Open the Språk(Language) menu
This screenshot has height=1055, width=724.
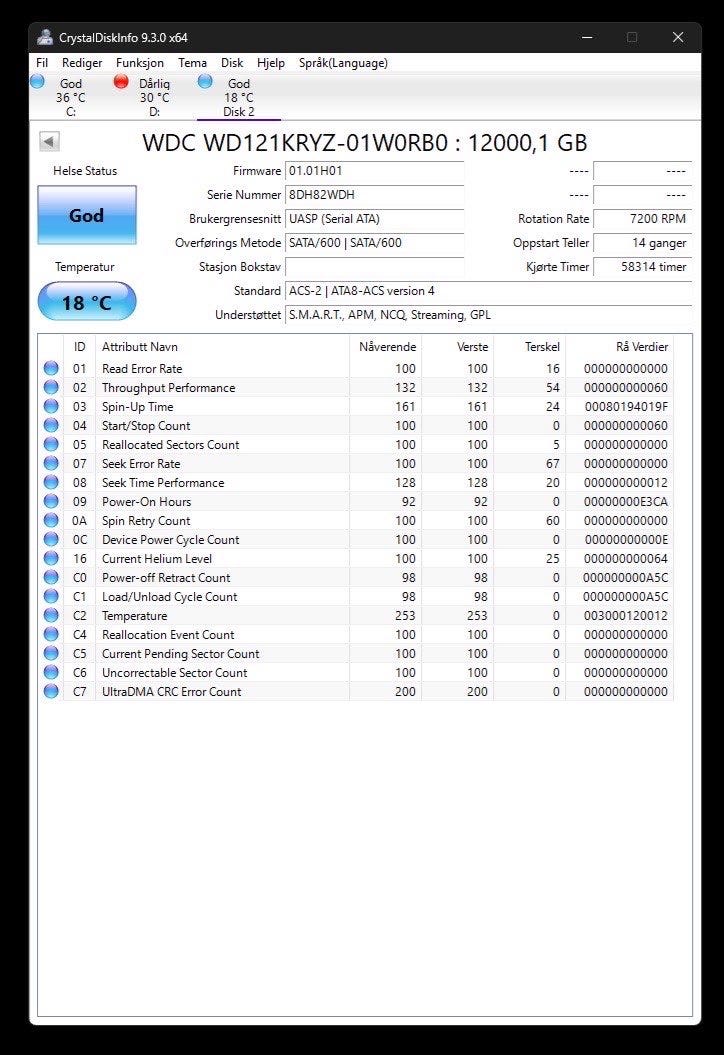(343, 63)
